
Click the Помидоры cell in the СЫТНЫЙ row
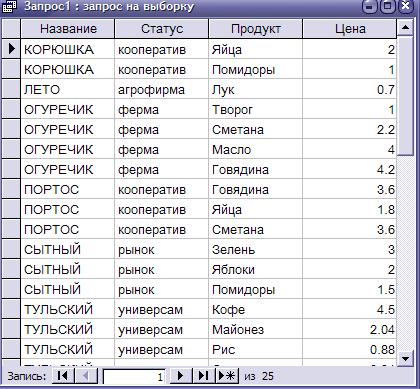(256, 289)
